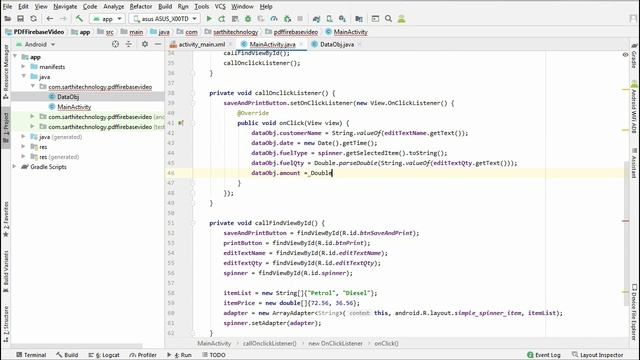The width and height of the screenshot is (640, 360).
Task: Open the Build Variants side panel
Action: (x=6, y=271)
